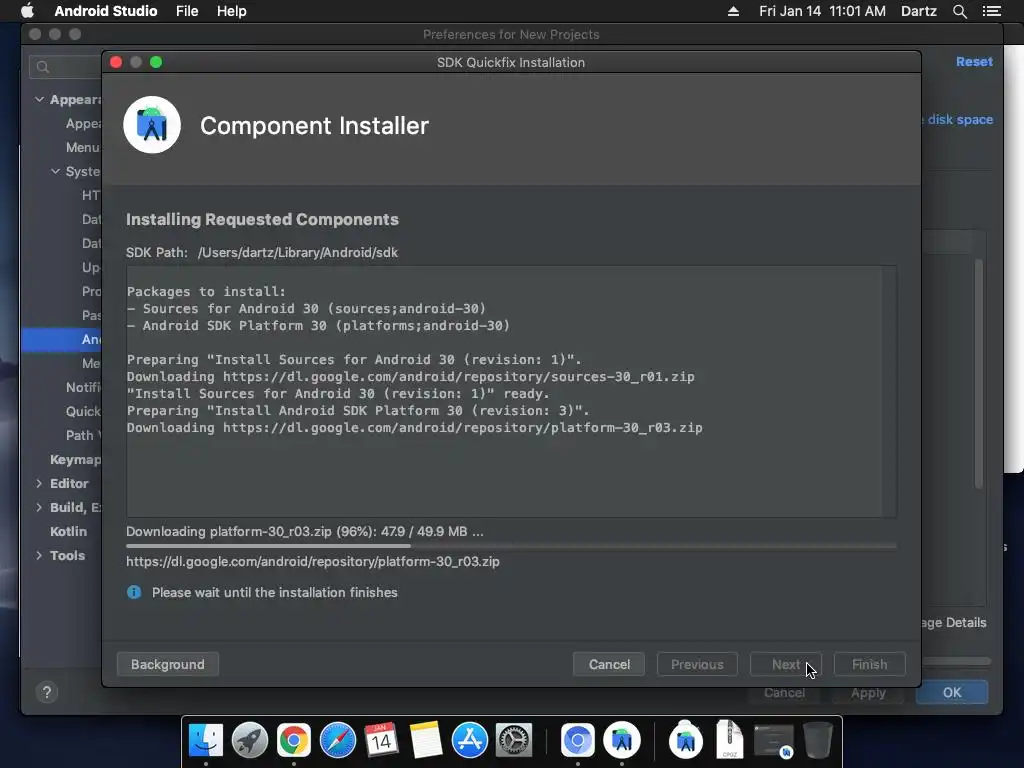Viewport: 1024px width, 768px height.
Task: Click the Finish button in installer
Action: tap(869, 664)
